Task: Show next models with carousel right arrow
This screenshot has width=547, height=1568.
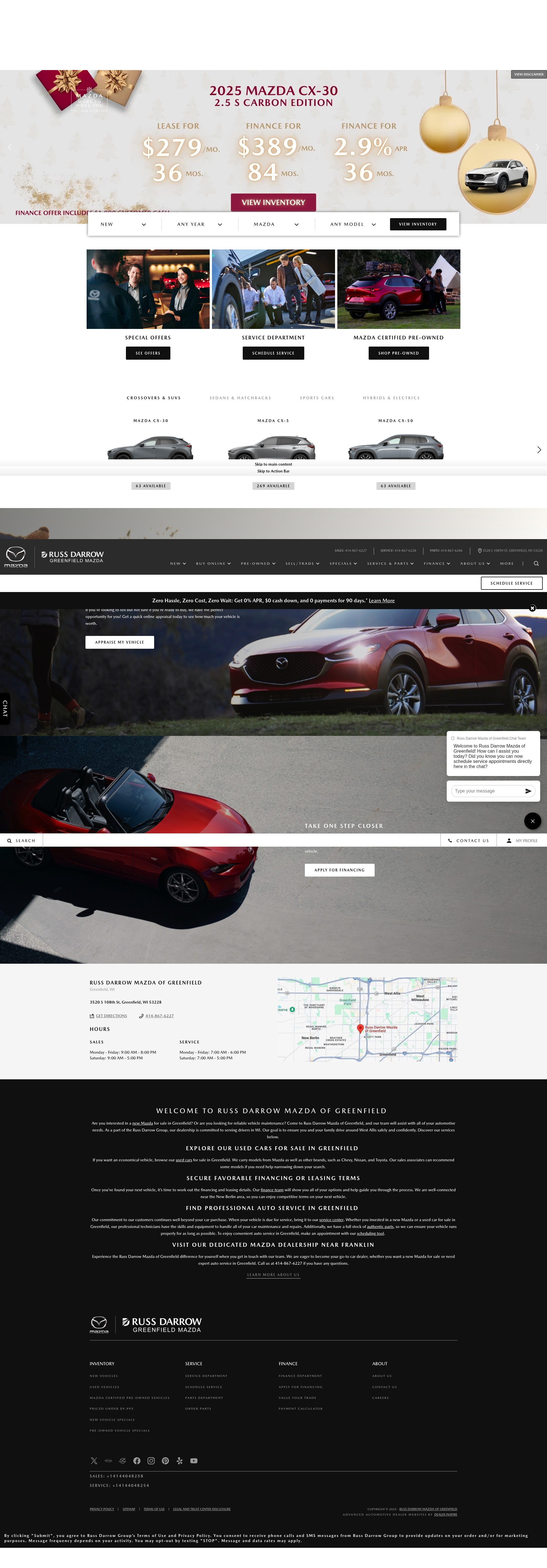Action: pos(539,450)
